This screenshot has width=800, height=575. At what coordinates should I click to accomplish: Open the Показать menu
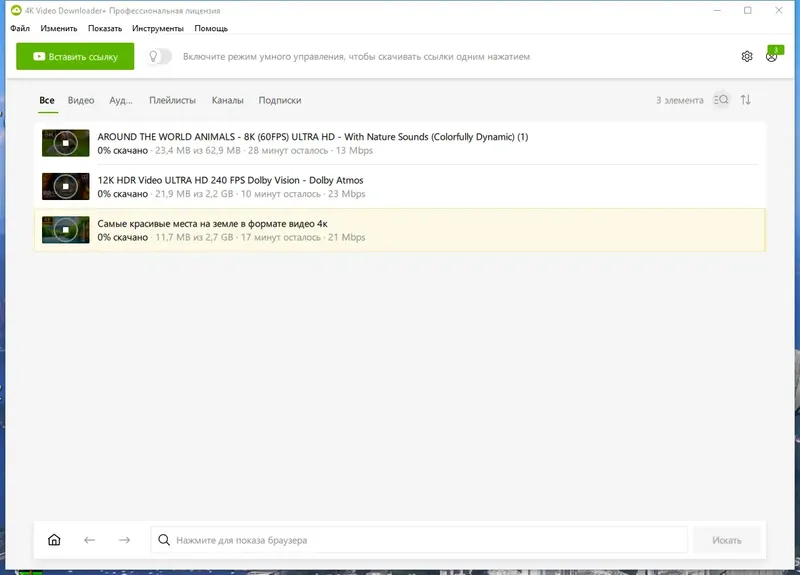105,29
